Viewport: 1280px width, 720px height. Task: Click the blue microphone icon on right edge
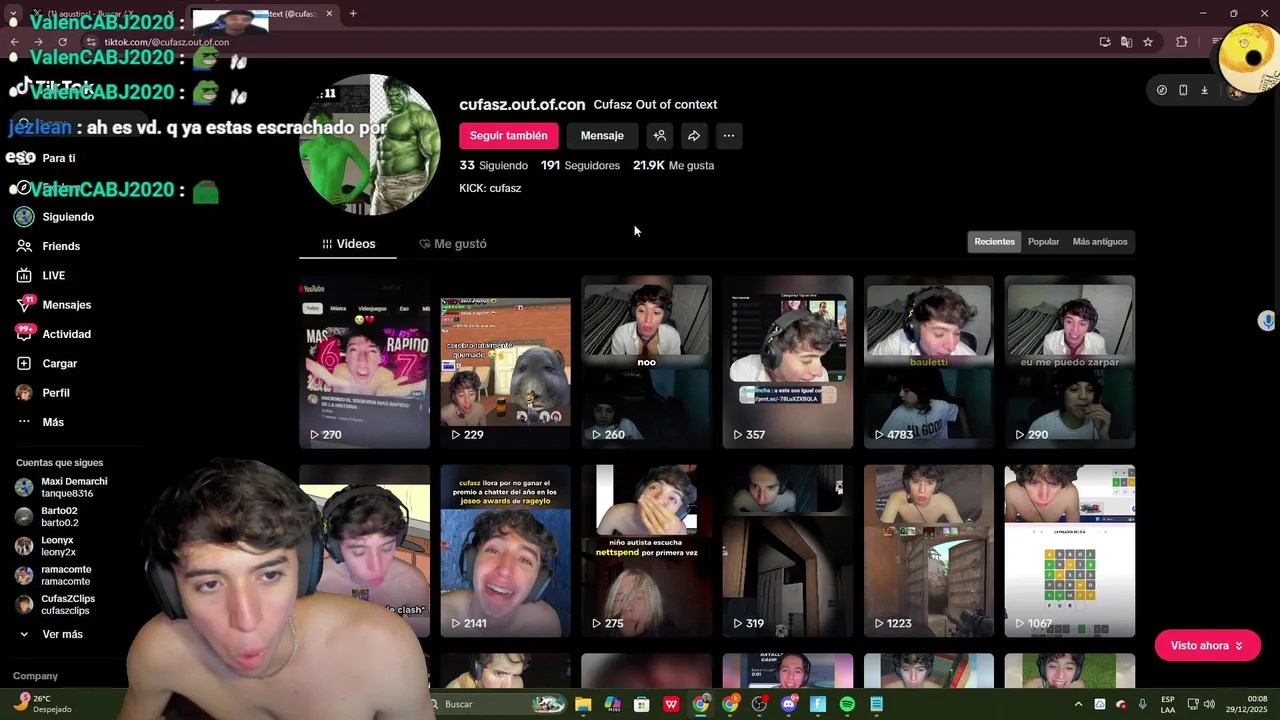1266,321
